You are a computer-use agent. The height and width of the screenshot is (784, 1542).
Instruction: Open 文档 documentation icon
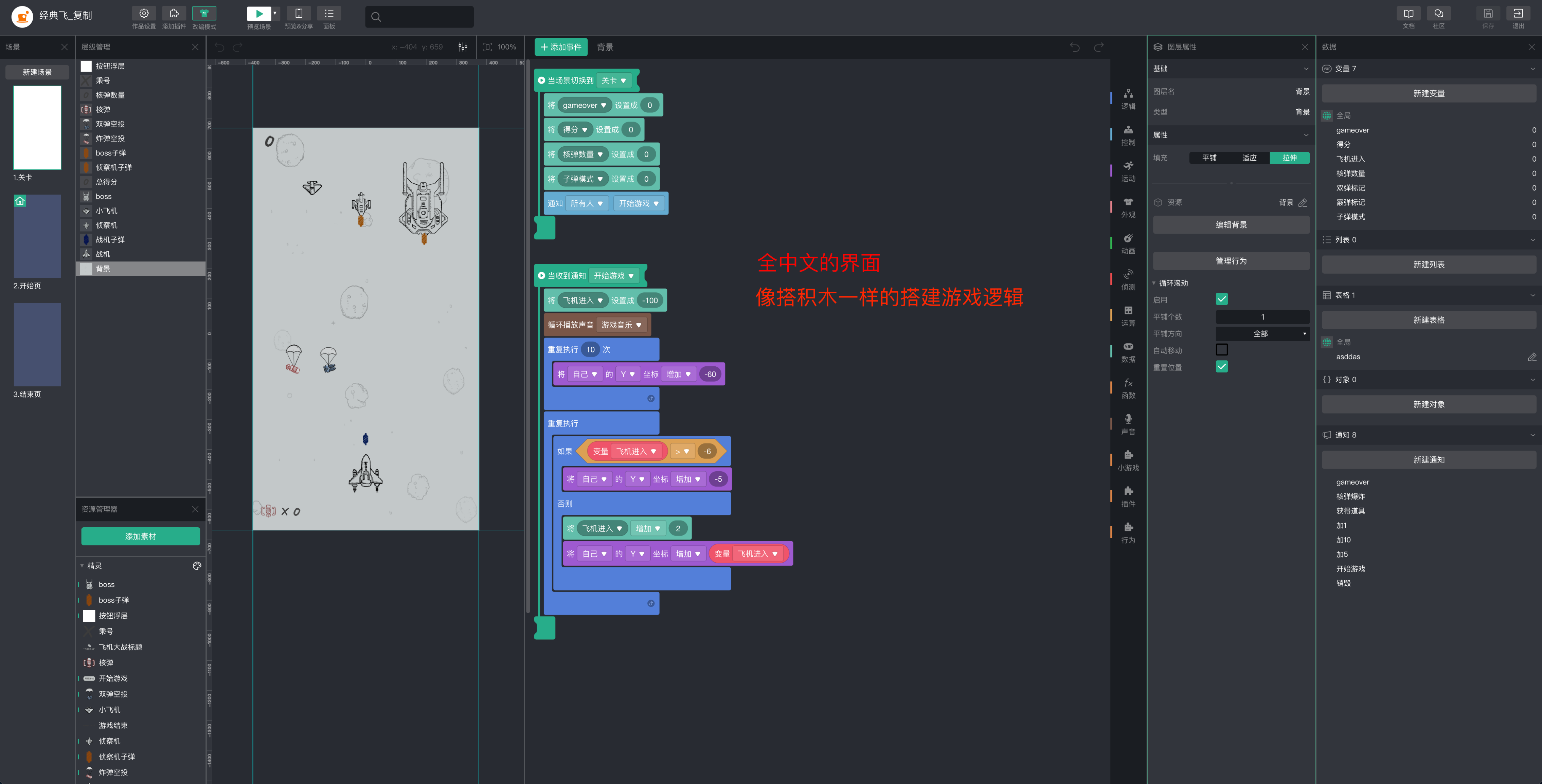(1409, 14)
